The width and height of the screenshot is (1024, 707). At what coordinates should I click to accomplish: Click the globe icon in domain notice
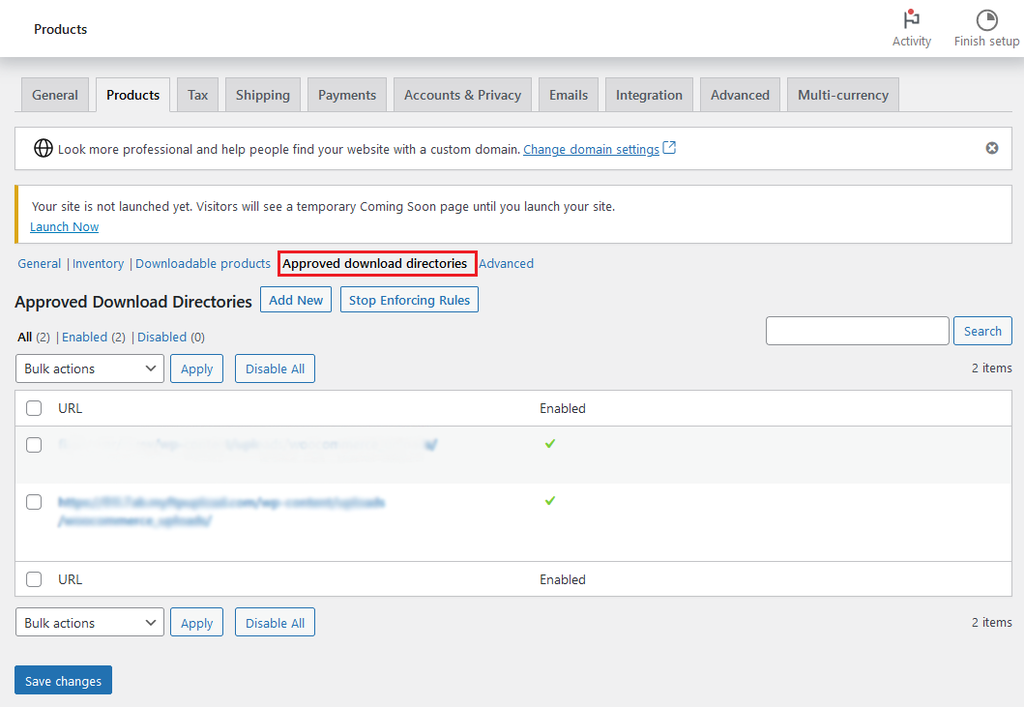(x=43, y=149)
